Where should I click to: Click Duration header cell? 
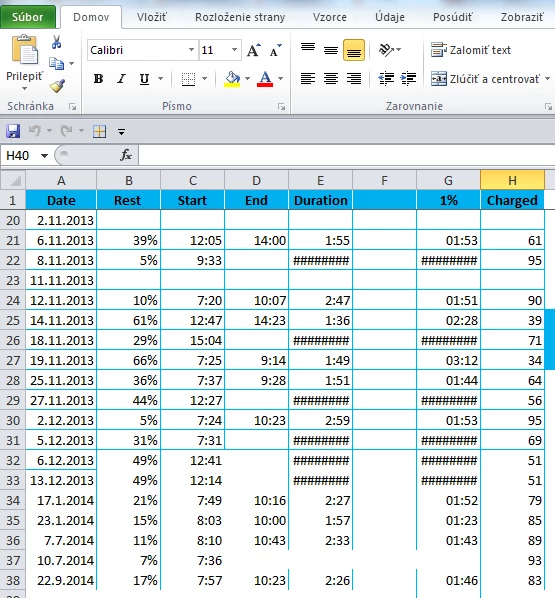320,200
